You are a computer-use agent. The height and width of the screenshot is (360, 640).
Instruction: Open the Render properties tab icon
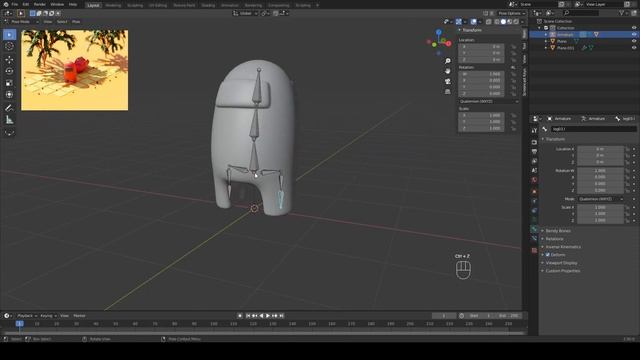[x=534, y=142]
